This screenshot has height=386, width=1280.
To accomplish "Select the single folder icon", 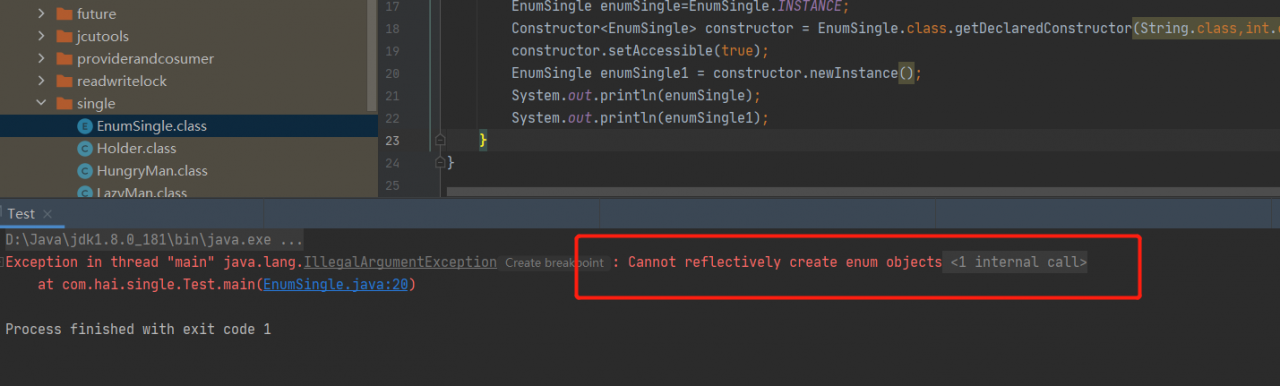I will click(64, 103).
